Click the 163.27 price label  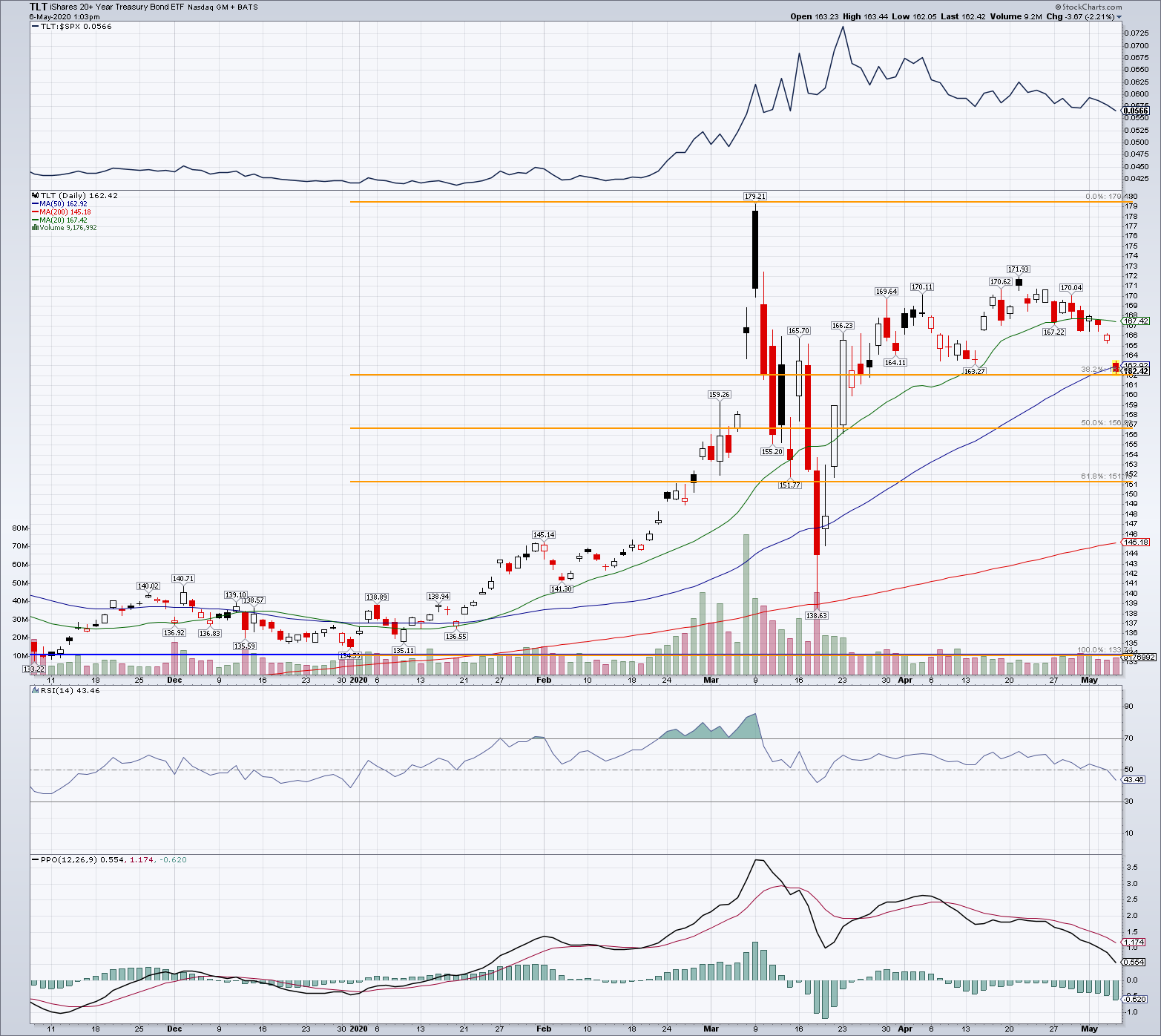[974, 371]
